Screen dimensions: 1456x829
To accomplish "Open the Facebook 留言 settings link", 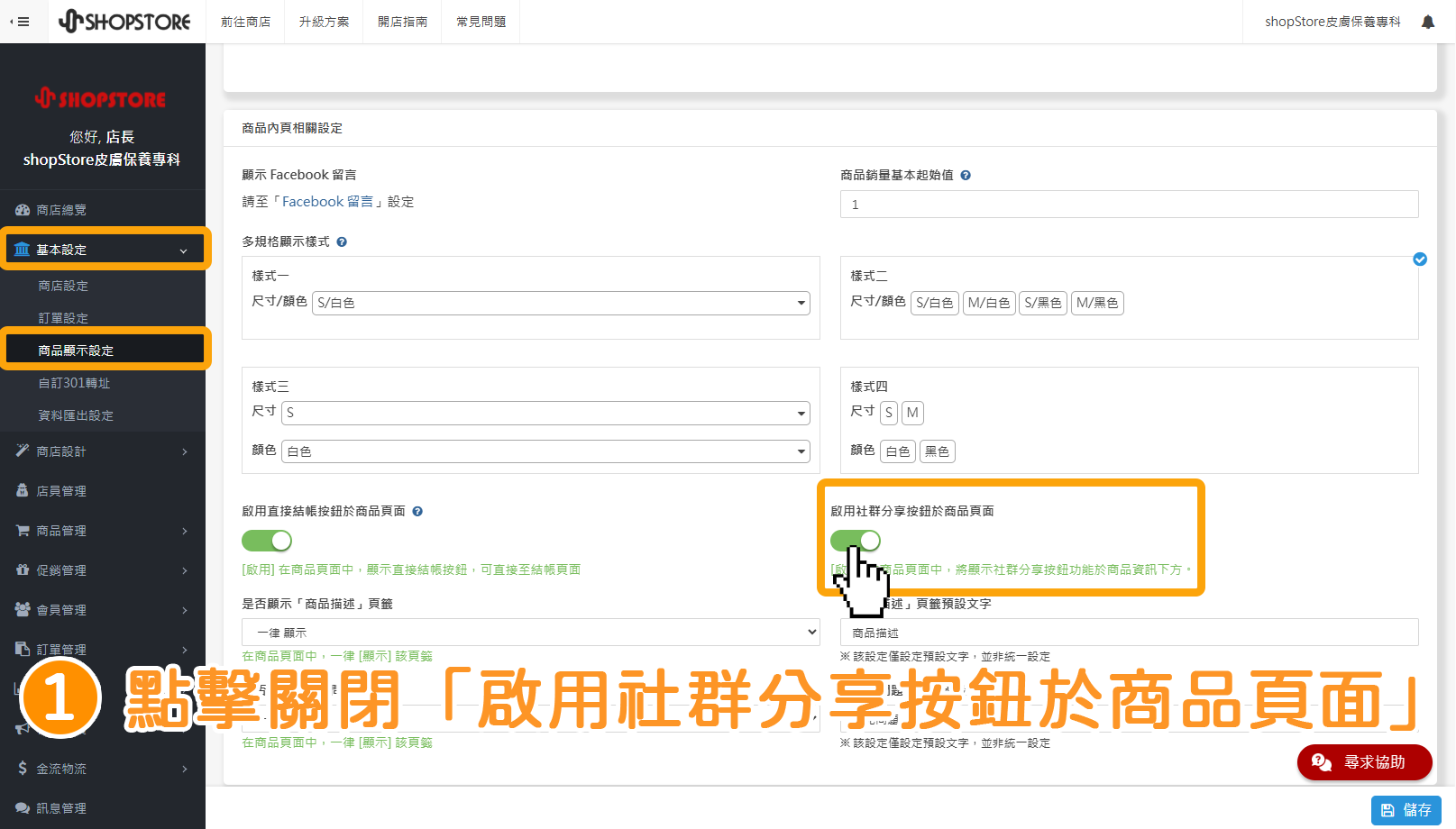I will (328, 201).
